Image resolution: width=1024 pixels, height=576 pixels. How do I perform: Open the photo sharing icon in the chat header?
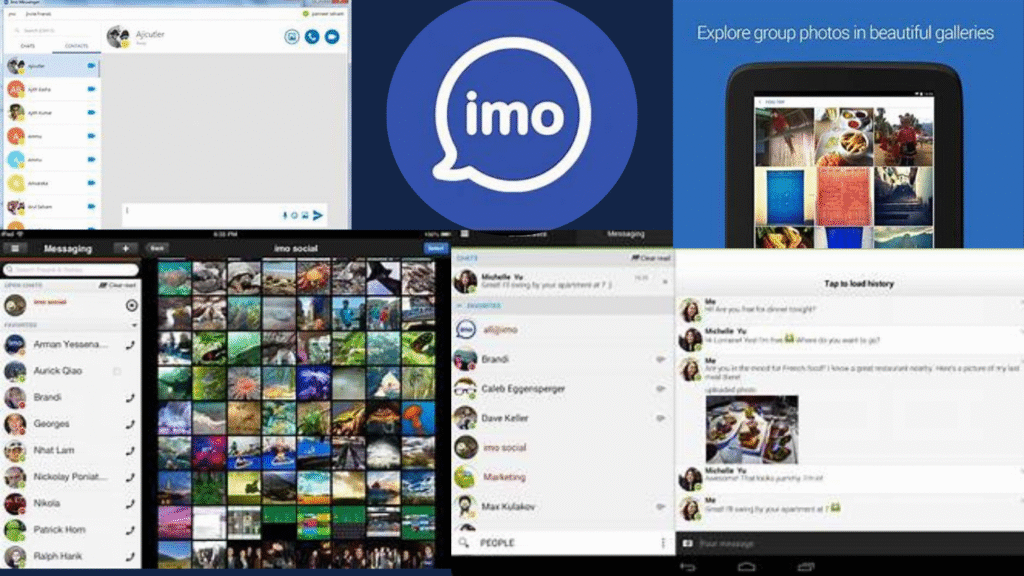click(292, 36)
